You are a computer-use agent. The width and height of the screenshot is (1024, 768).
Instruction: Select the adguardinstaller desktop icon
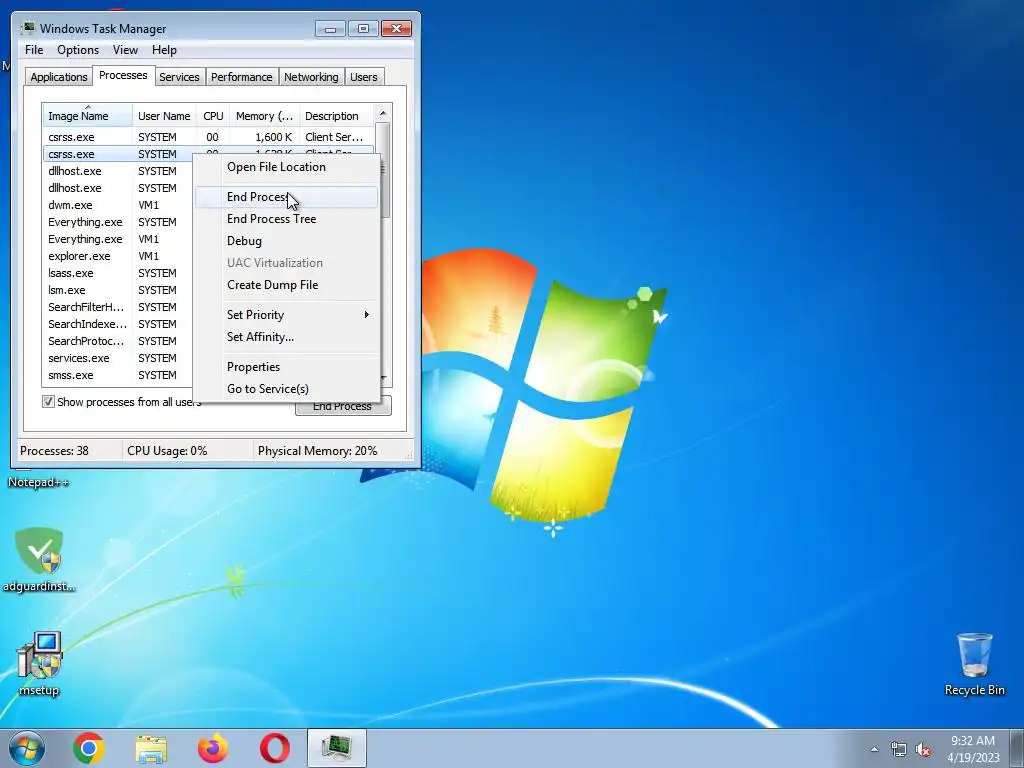point(39,559)
